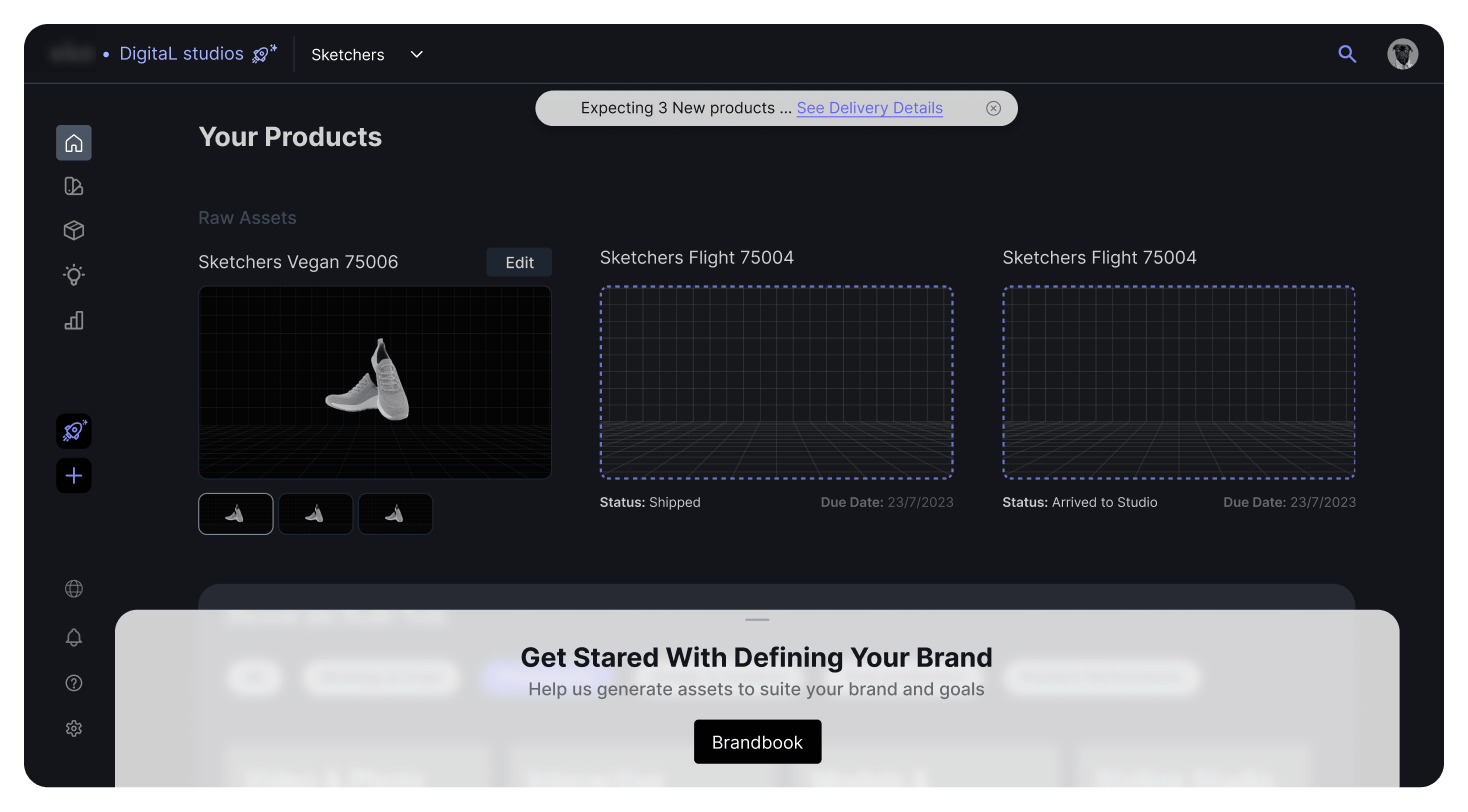Click the plus add button in sidebar
The image size is (1468, 812).
coord(74,476)
